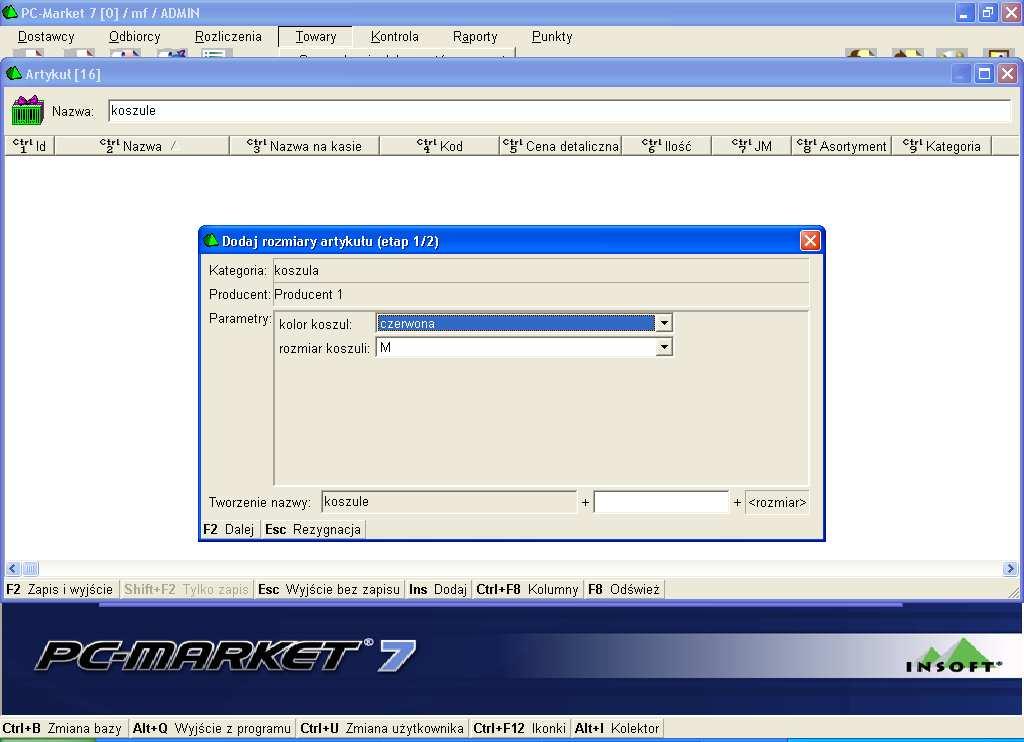Sort by the Kod column header
The image size is (1024, 742).
440,146
